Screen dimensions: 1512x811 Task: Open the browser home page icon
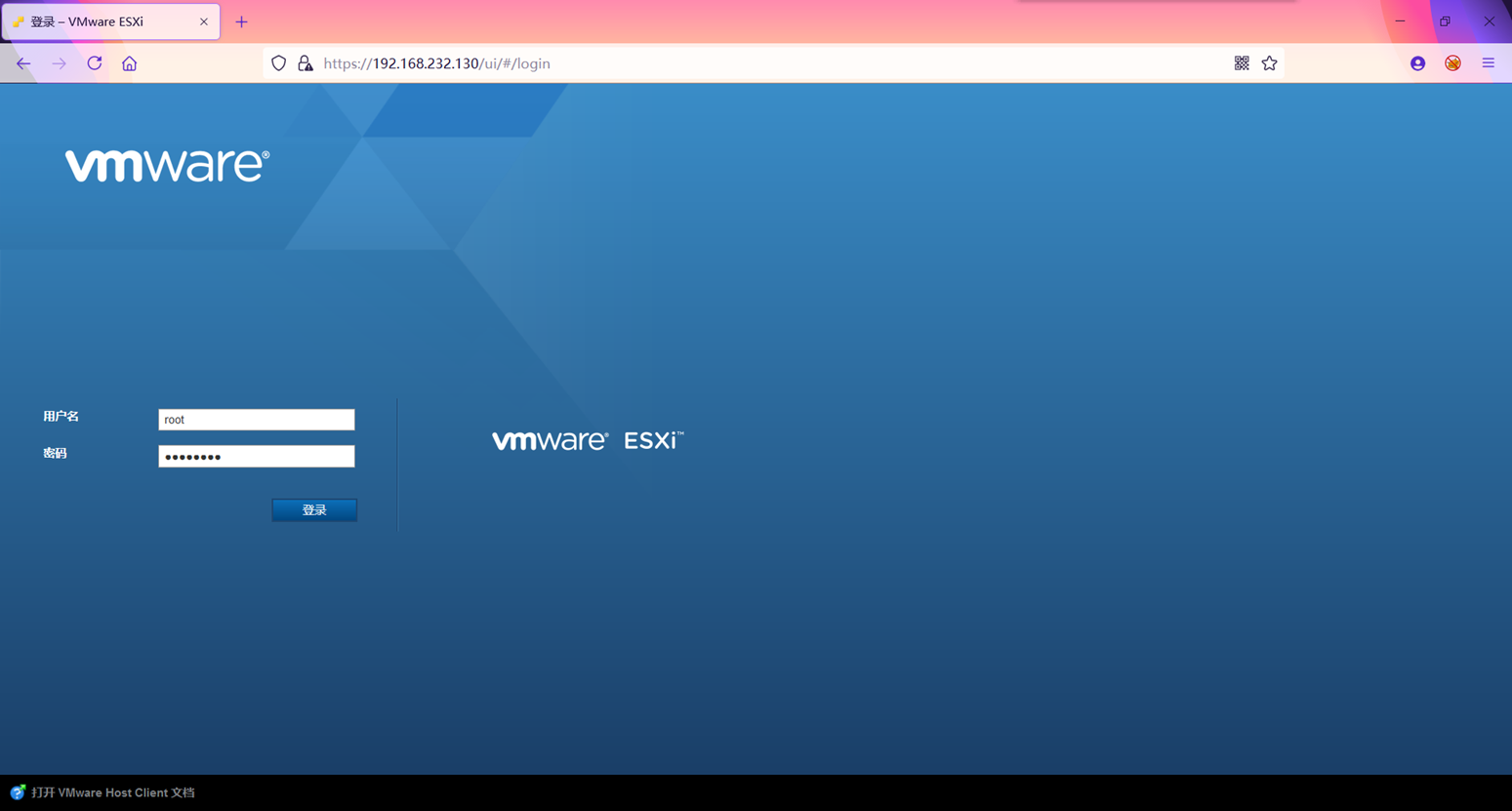(130, 63)
